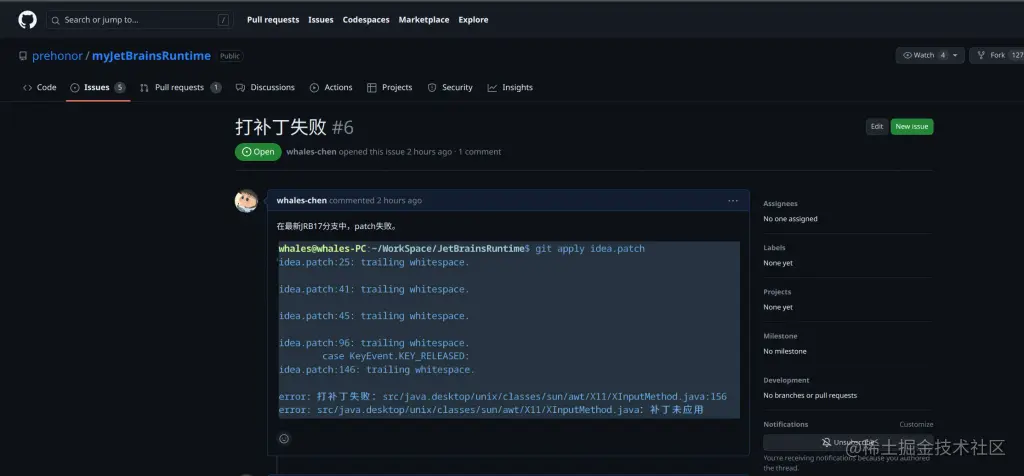Image resolution: width=1024 pixels, height=476 pixels.
Task: Click the Fork button
Action: pyautogui.click(x=997, y=56)
